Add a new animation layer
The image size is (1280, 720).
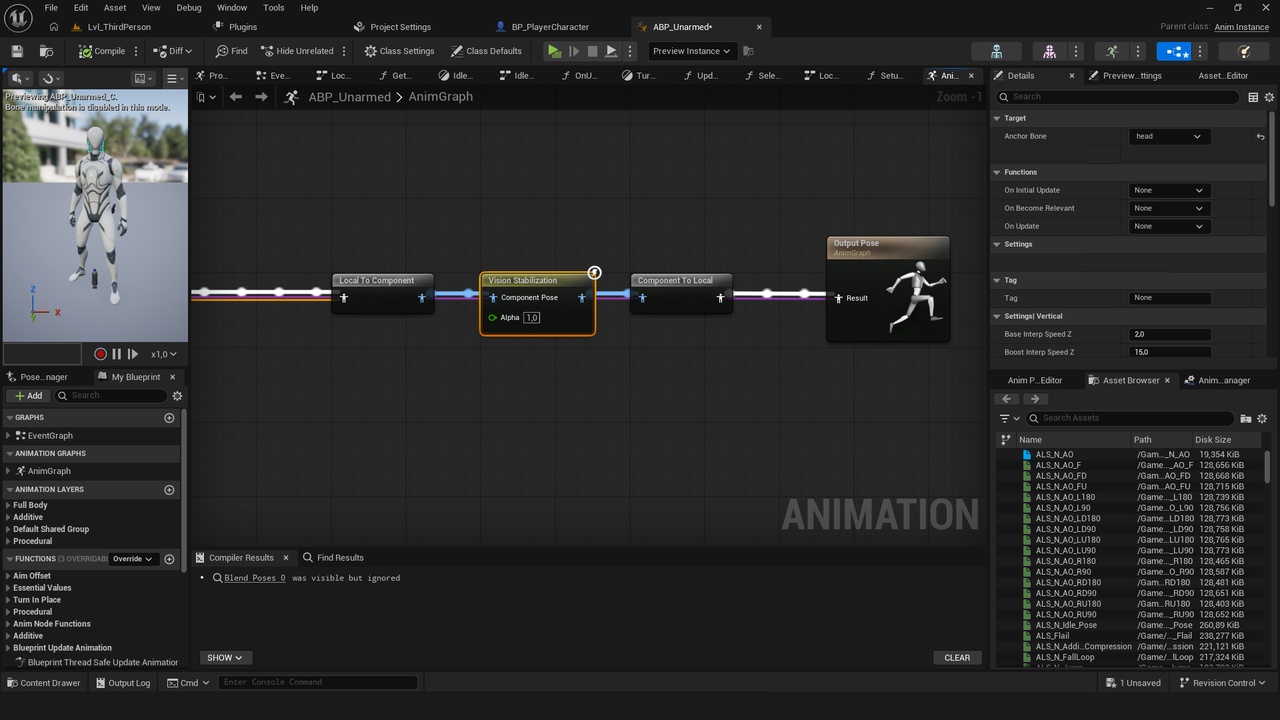(x=169, y=490)
